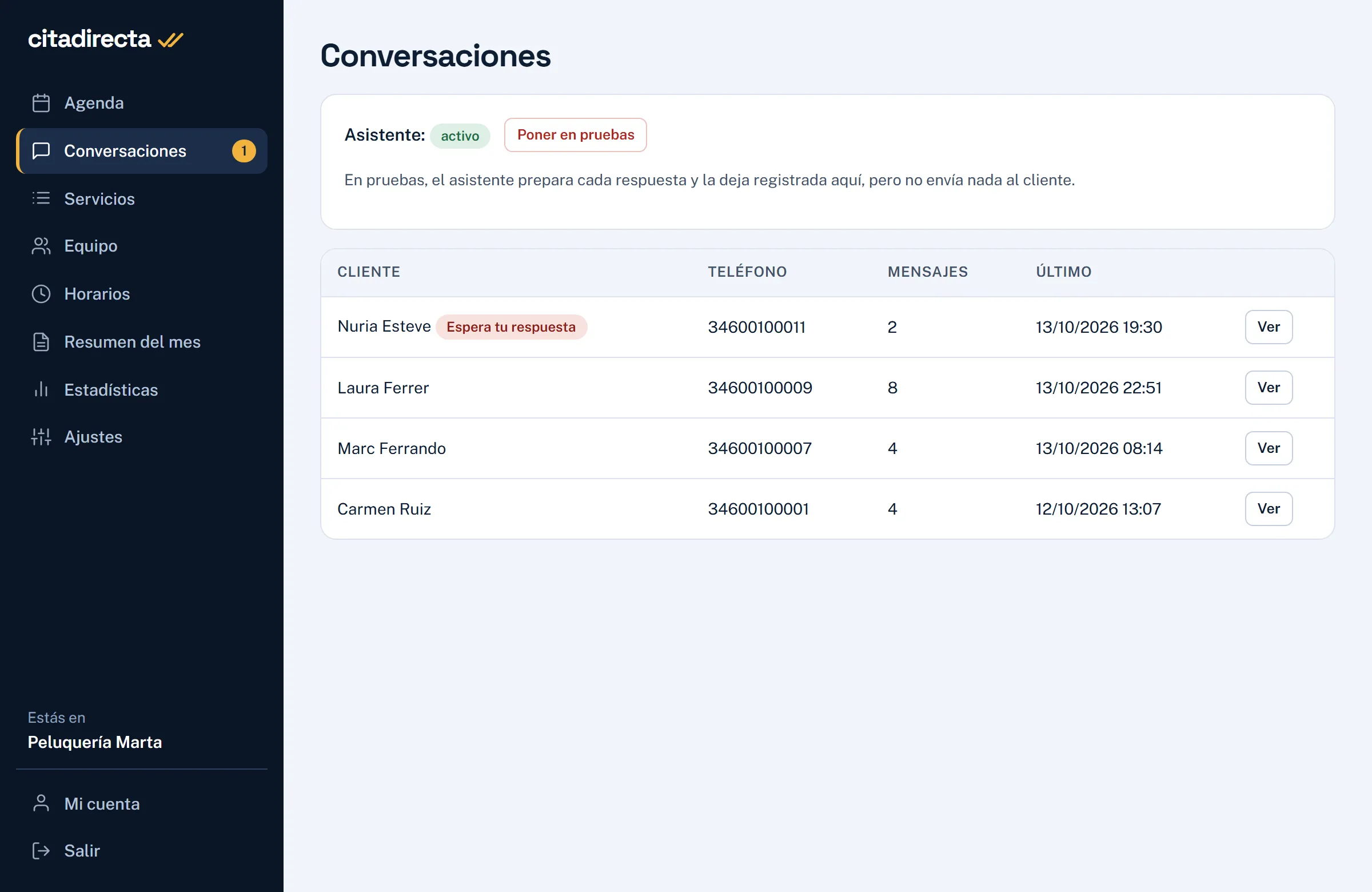Viewport: 1372px width, 892px height.
Task: Click the citadirecta logo
Action: pos(106,39)
